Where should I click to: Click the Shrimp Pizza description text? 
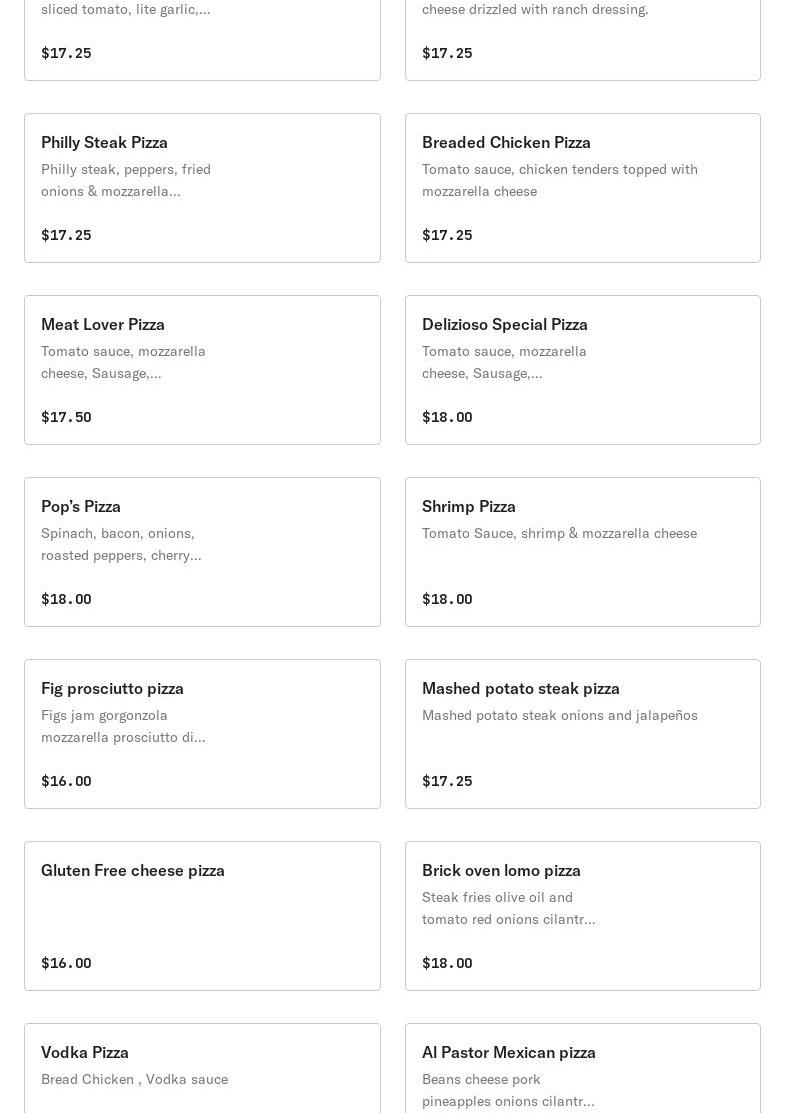tap(559, 533)
